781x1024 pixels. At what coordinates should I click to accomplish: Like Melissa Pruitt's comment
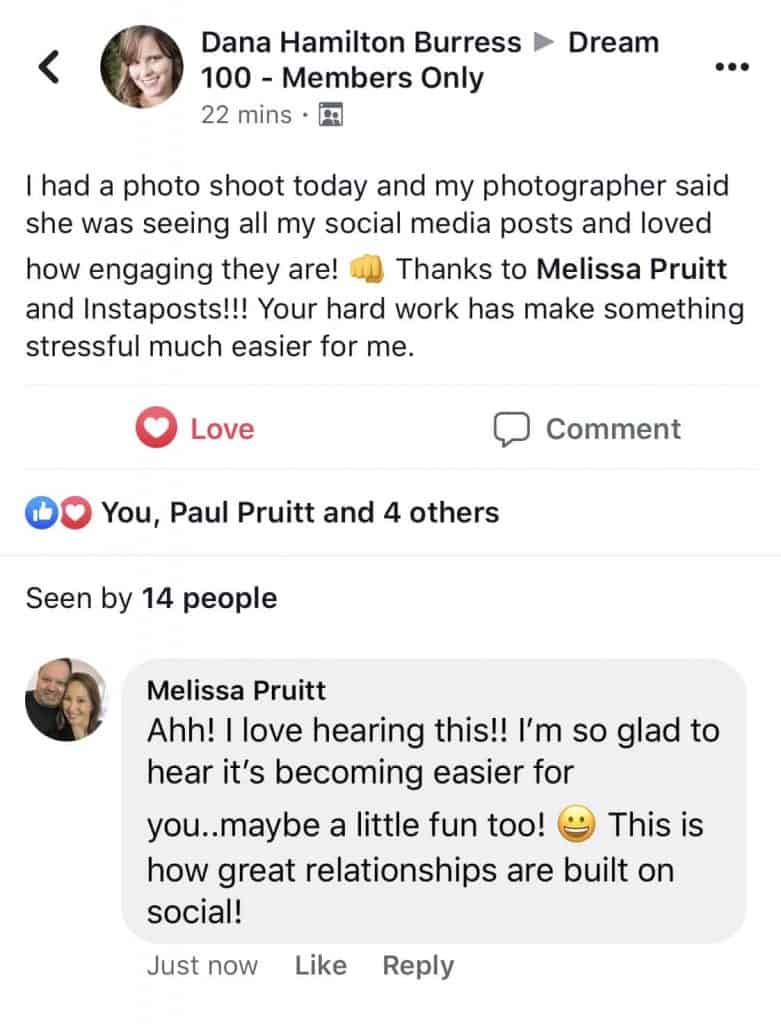[321, 965]
